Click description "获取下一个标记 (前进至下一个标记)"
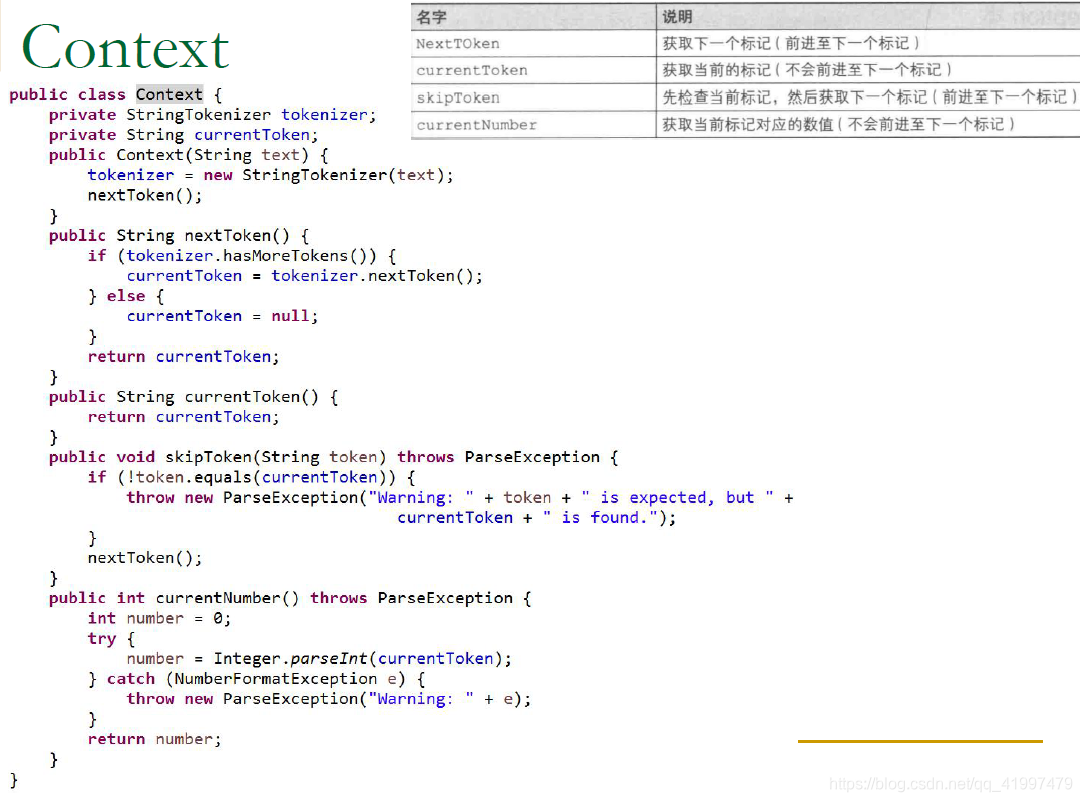The height and width of the screenshot is (802, 1082). tap(791, 43)
